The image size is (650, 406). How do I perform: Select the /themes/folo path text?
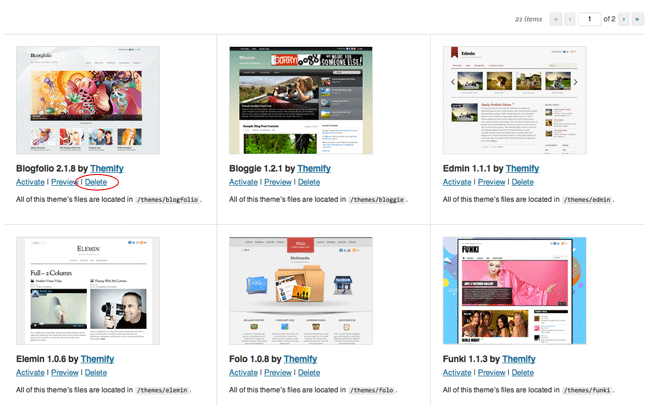point(371,390)
